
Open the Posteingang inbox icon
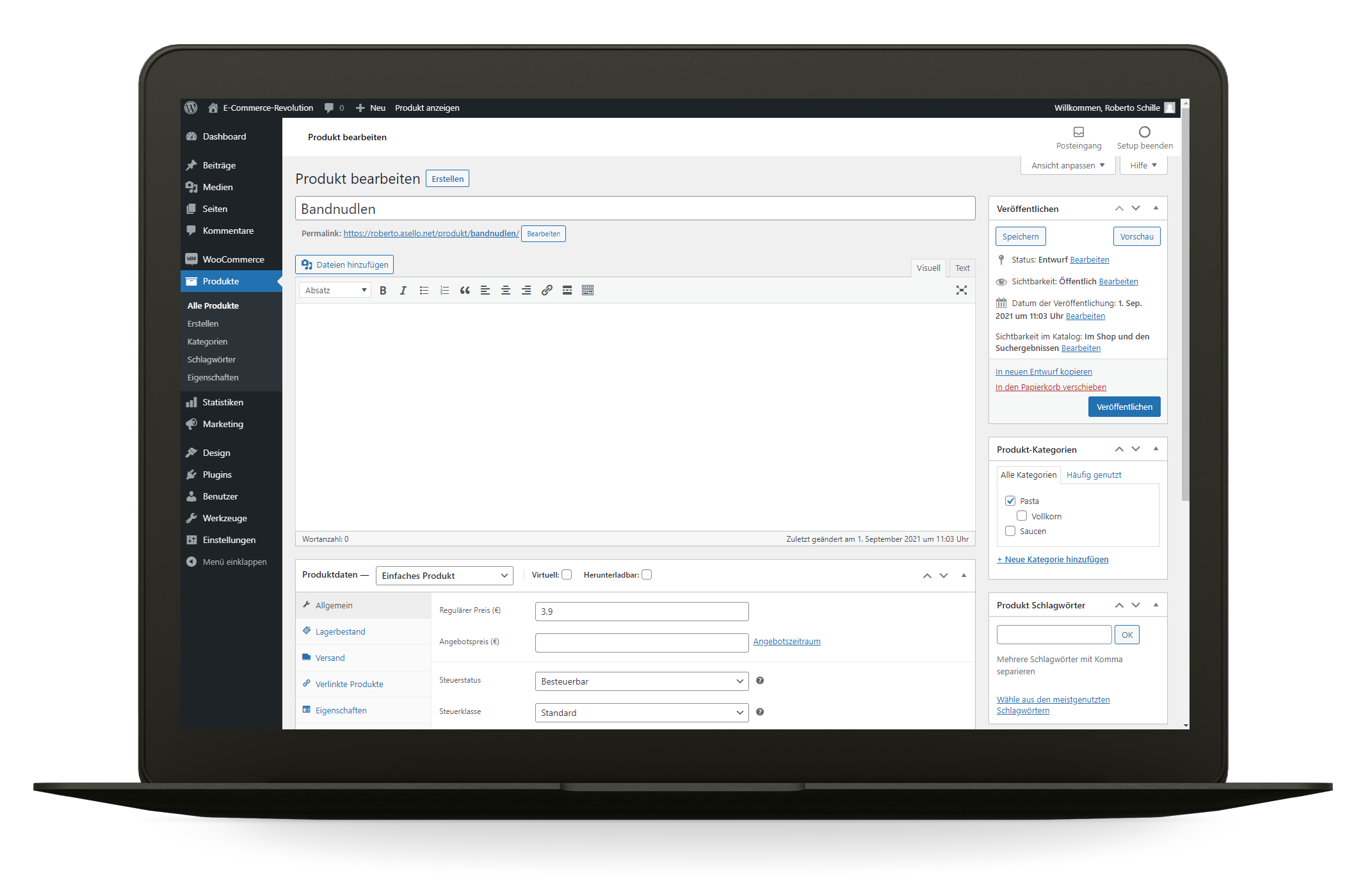pyautogui.click(x=1078, y=133)
